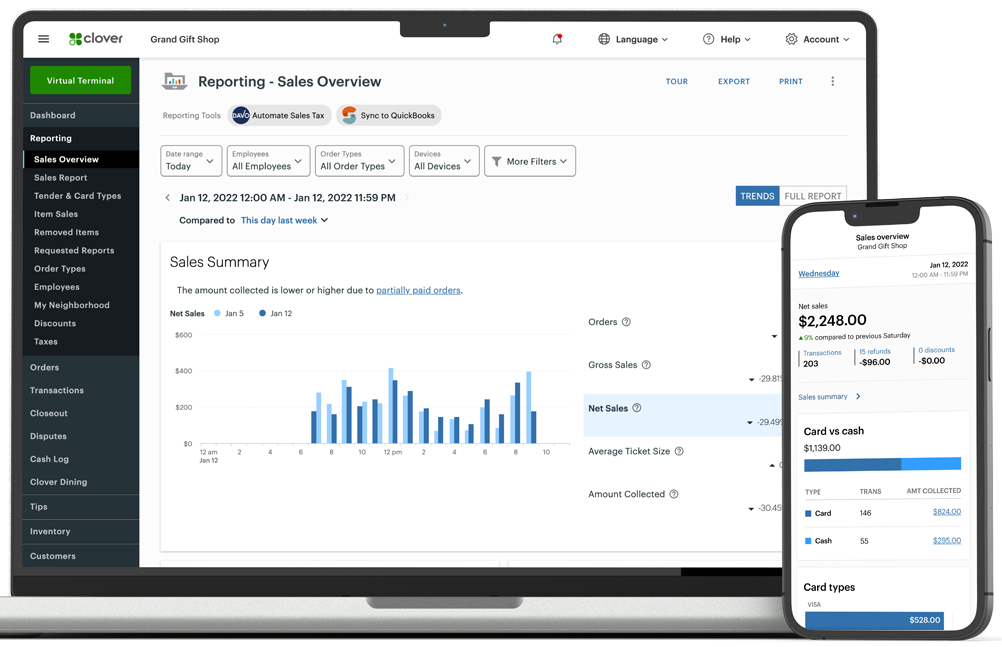
Task: Switch to the FULL REPORT tab
Action: (x=813, y=196)
